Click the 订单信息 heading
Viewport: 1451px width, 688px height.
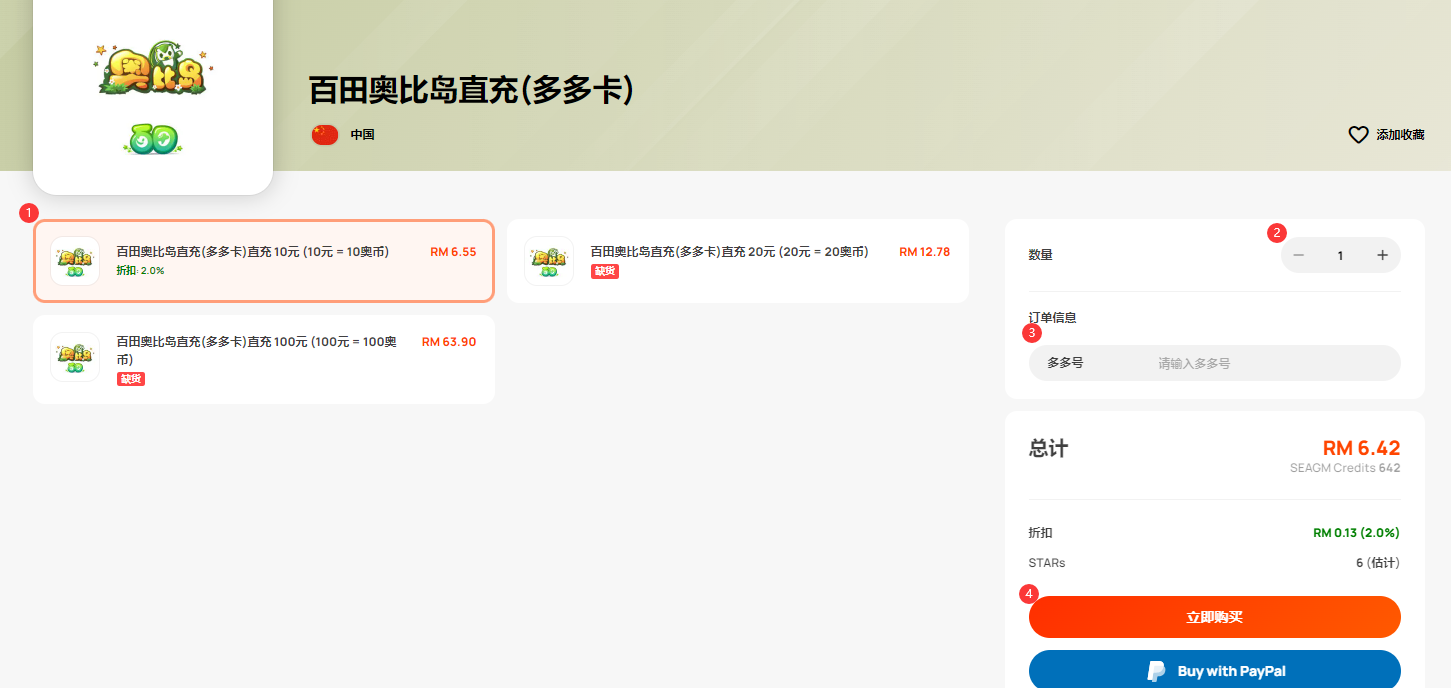tap(1052, 318)
